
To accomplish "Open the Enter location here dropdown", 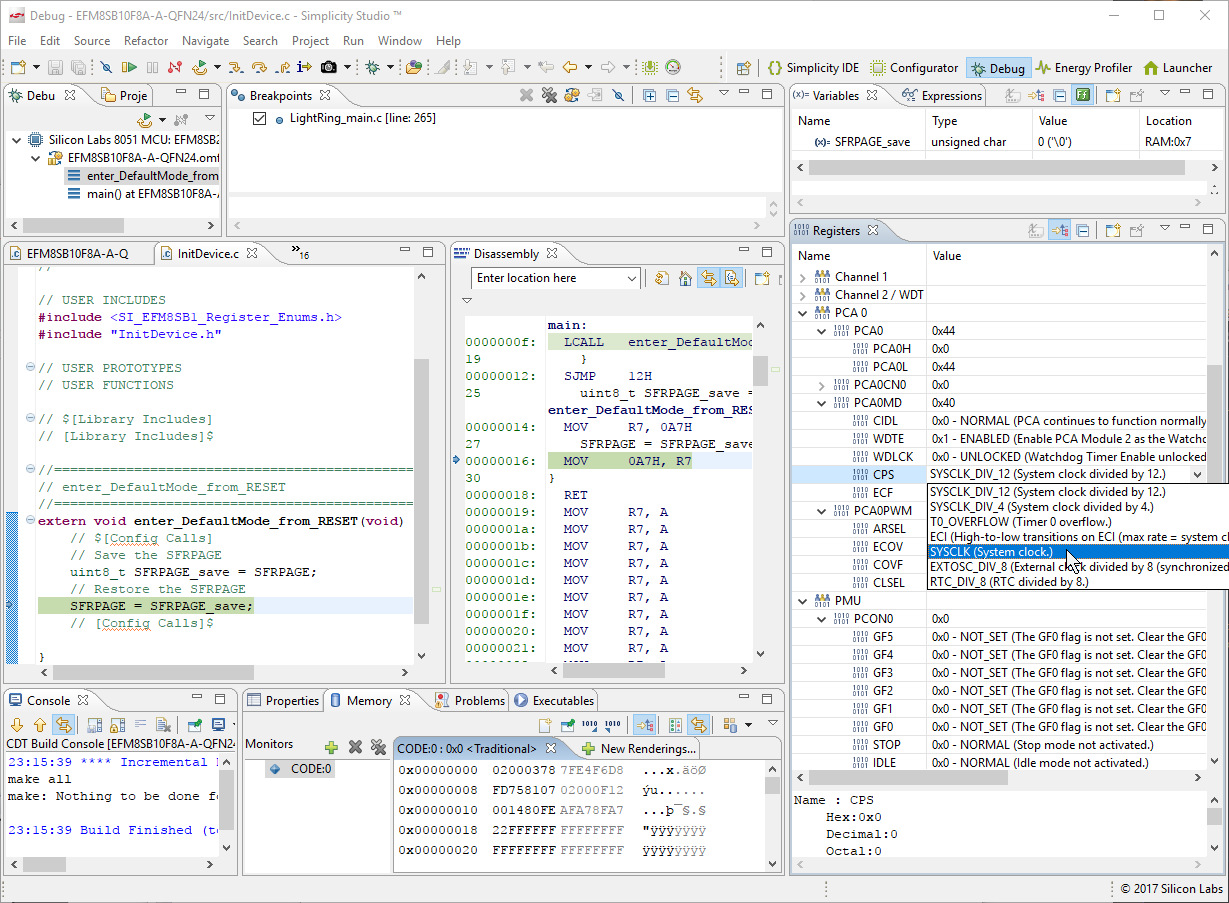I will (631, 279).
